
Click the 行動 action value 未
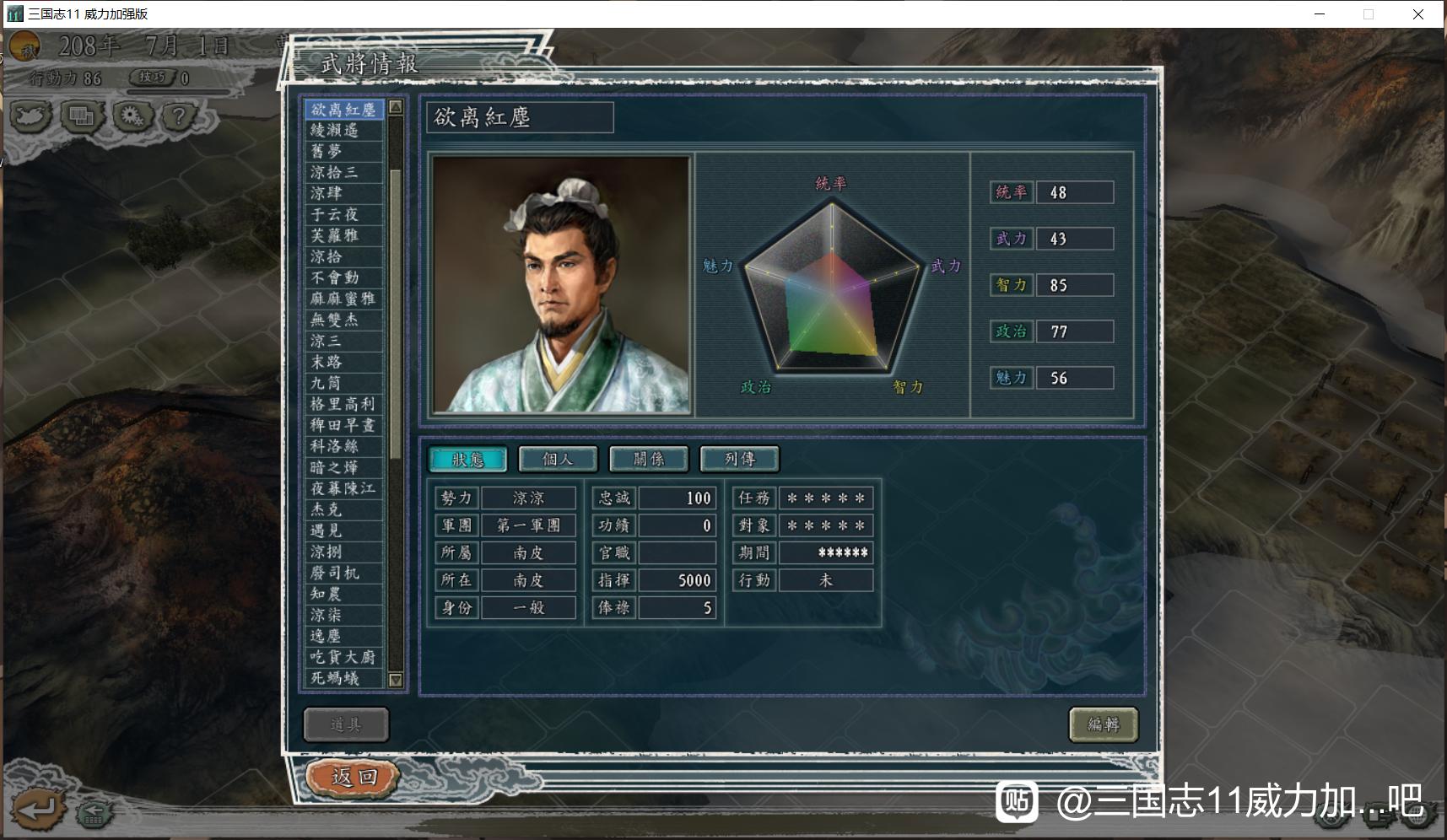coord(826,580)
